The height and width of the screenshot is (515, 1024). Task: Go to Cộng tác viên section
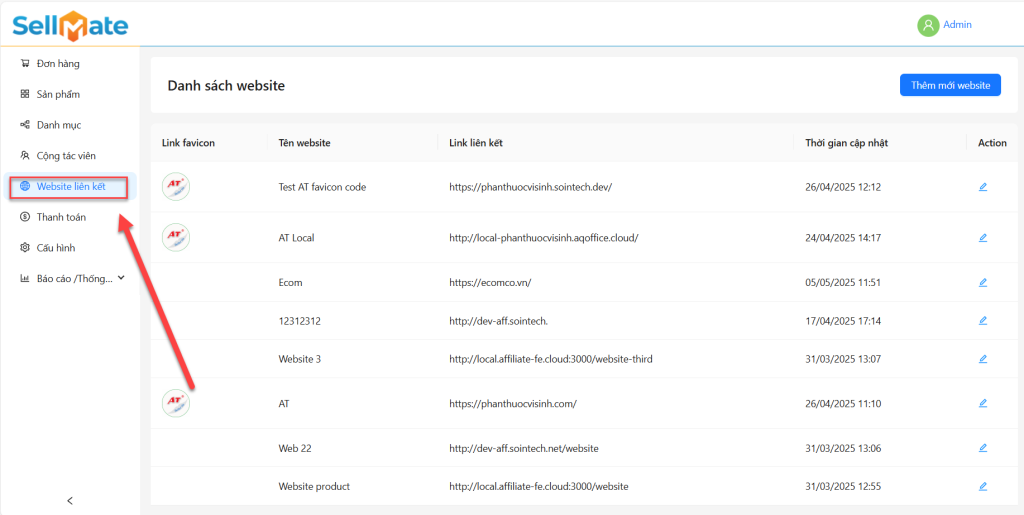66,156
